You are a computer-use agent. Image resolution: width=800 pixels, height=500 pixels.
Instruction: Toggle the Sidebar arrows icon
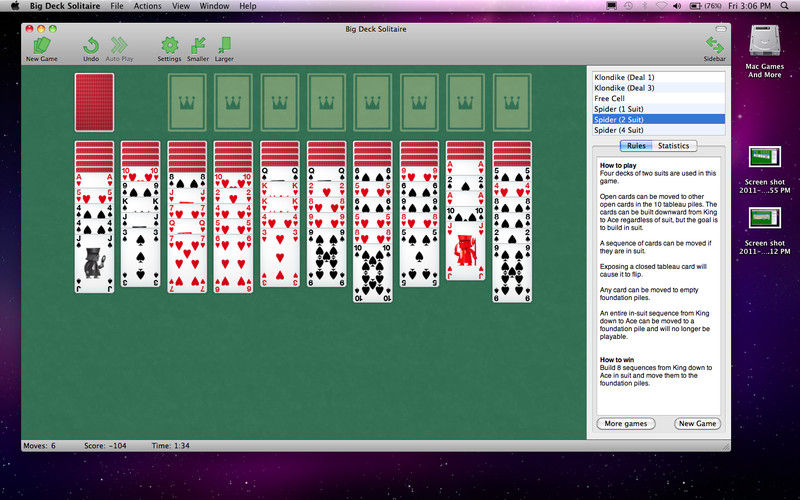tap(714, 49)
